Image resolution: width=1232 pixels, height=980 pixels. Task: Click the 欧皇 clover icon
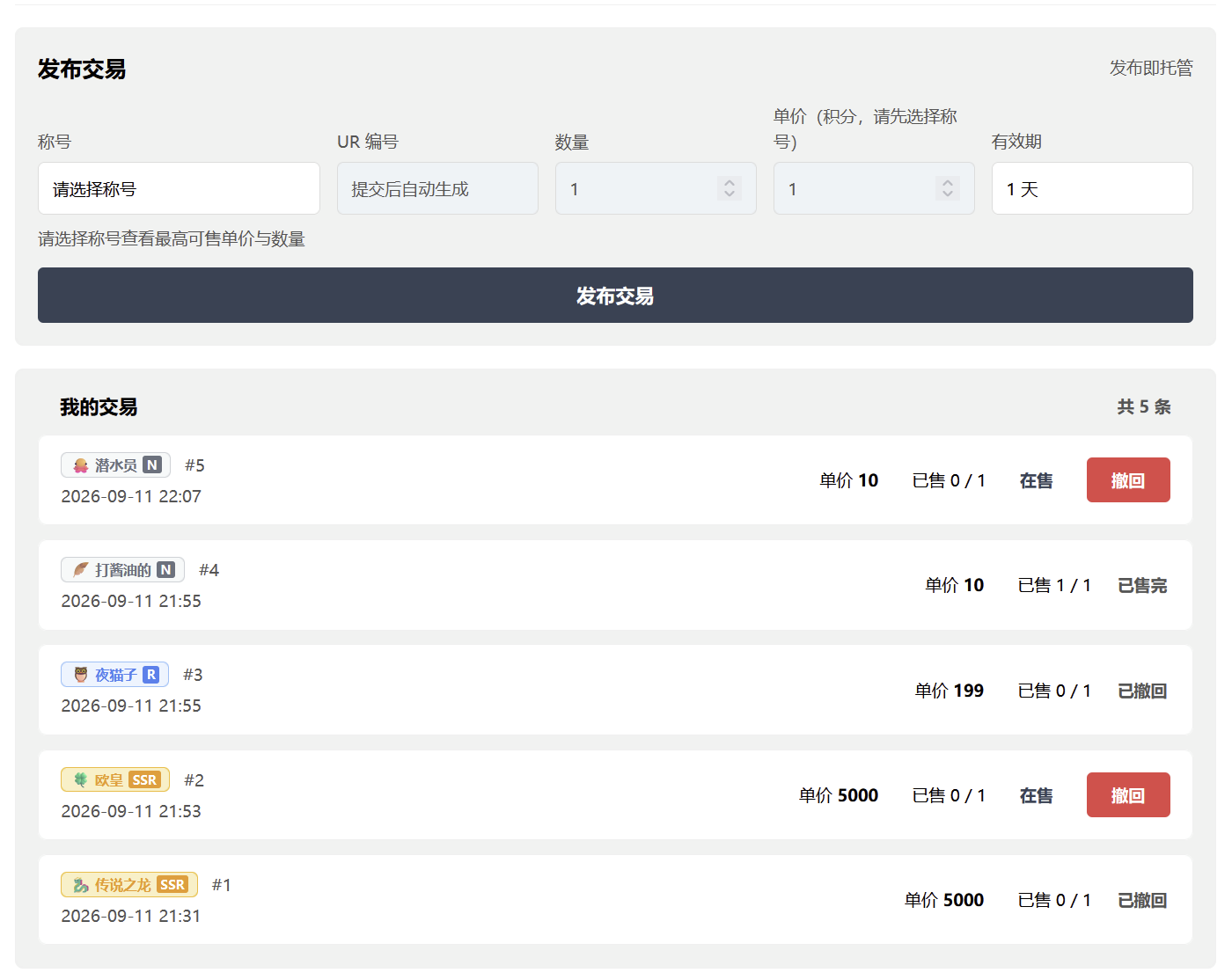[x=81, y=780]
